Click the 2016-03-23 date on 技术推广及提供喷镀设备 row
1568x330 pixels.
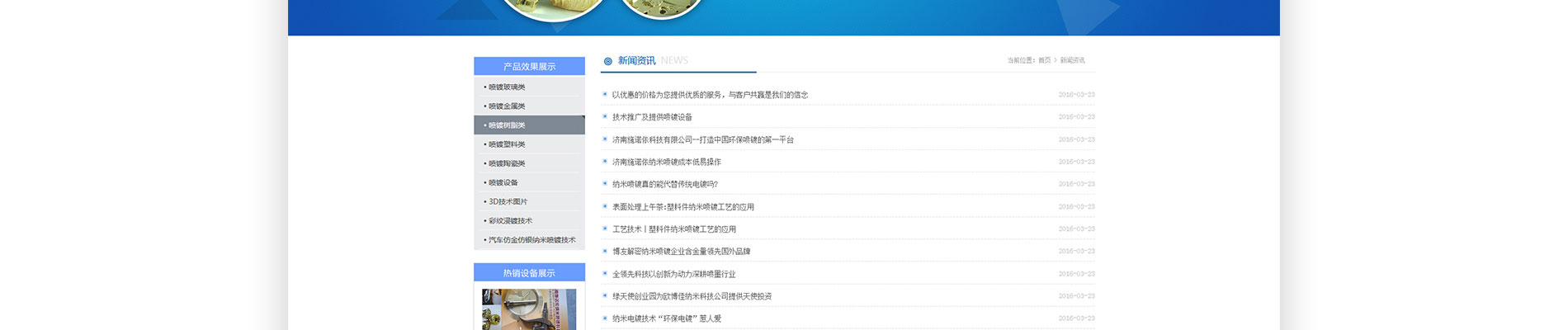click(x=1077, y=117)
